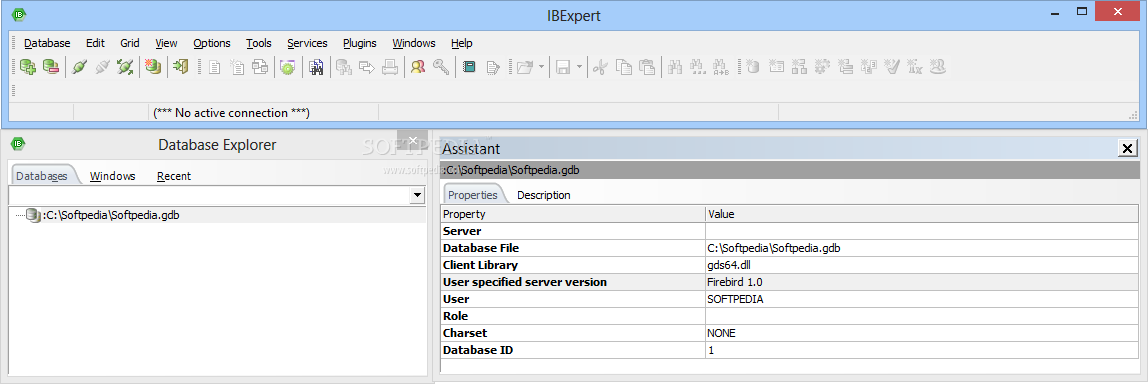
Task: Click the new database object cylinder icon
Action: (x=753, y=67)
